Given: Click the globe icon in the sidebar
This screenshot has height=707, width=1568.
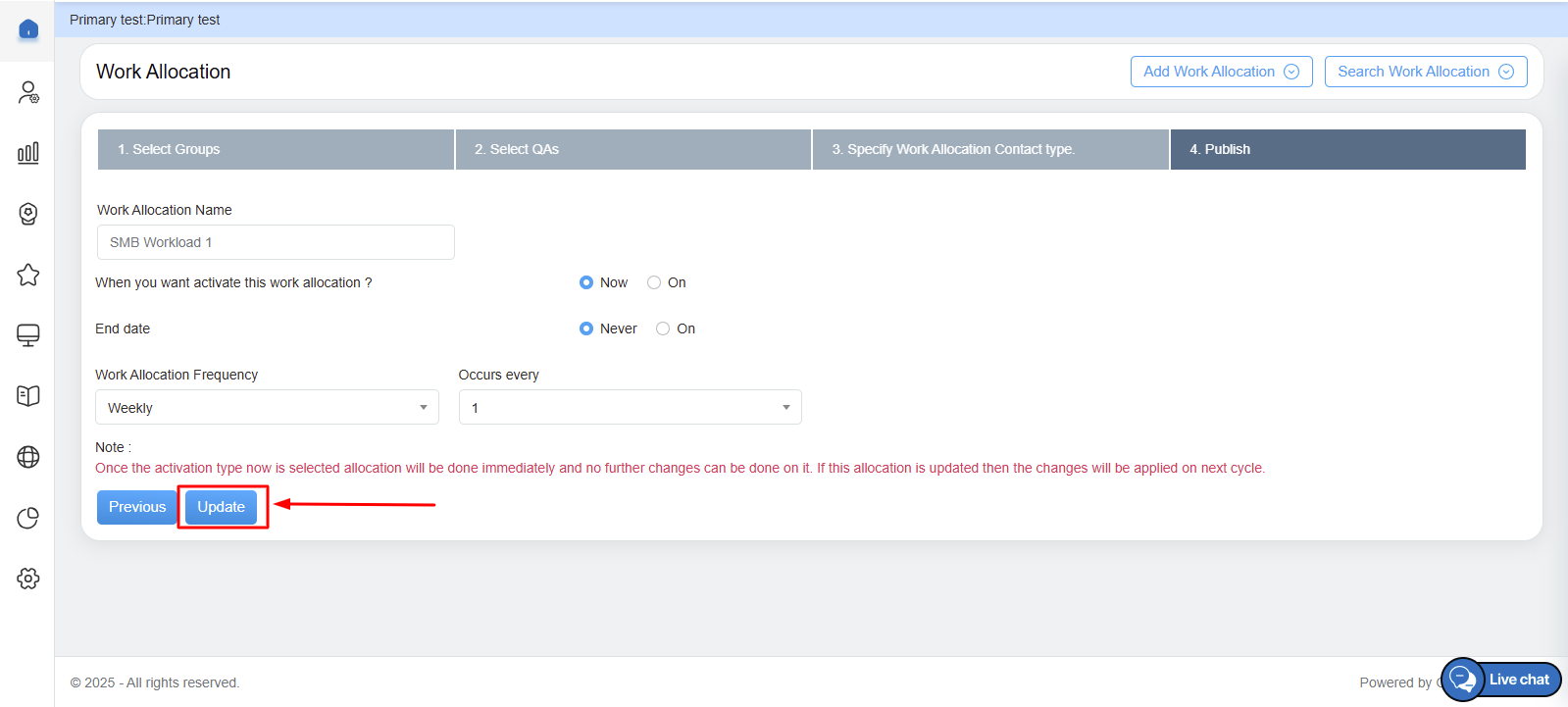Looking at the screenshot, I should point(28,457).
